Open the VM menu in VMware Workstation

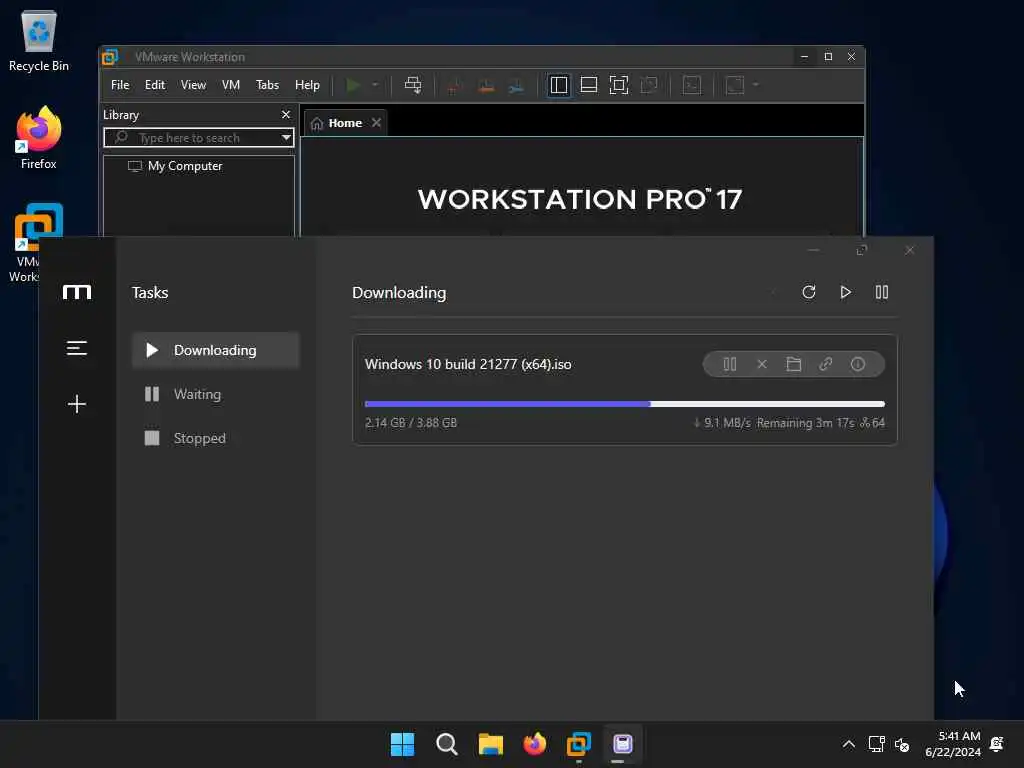[231, 85]
